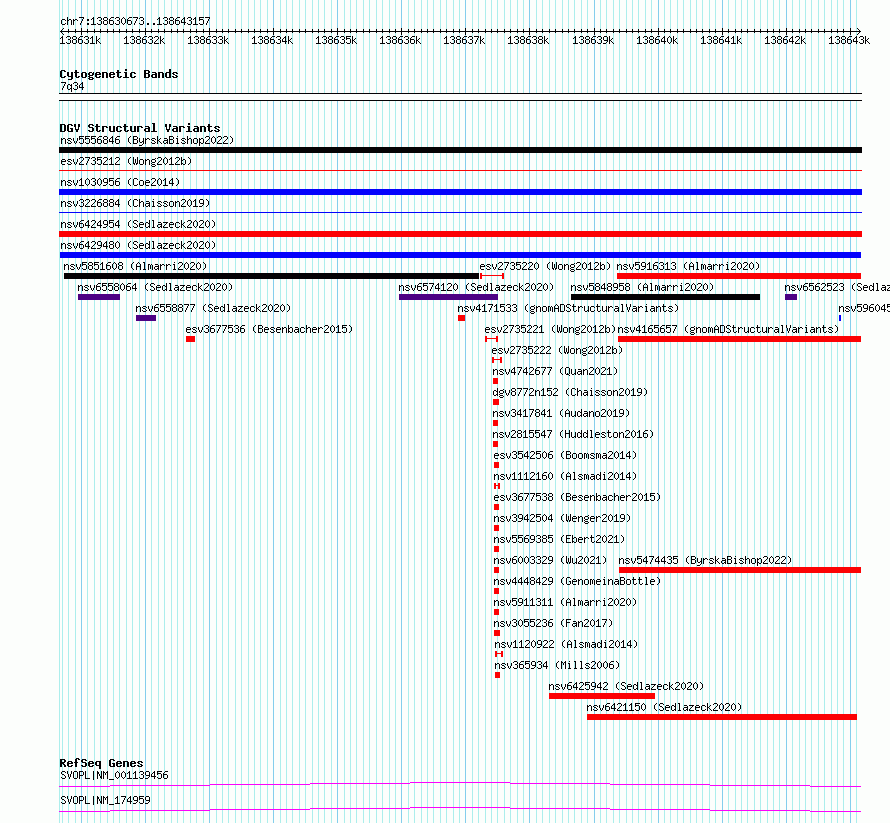The height and width of the screenshot is (823, 890).
Task: Select purple nsv6574120 variant bar
Action: tap(448, 297)
